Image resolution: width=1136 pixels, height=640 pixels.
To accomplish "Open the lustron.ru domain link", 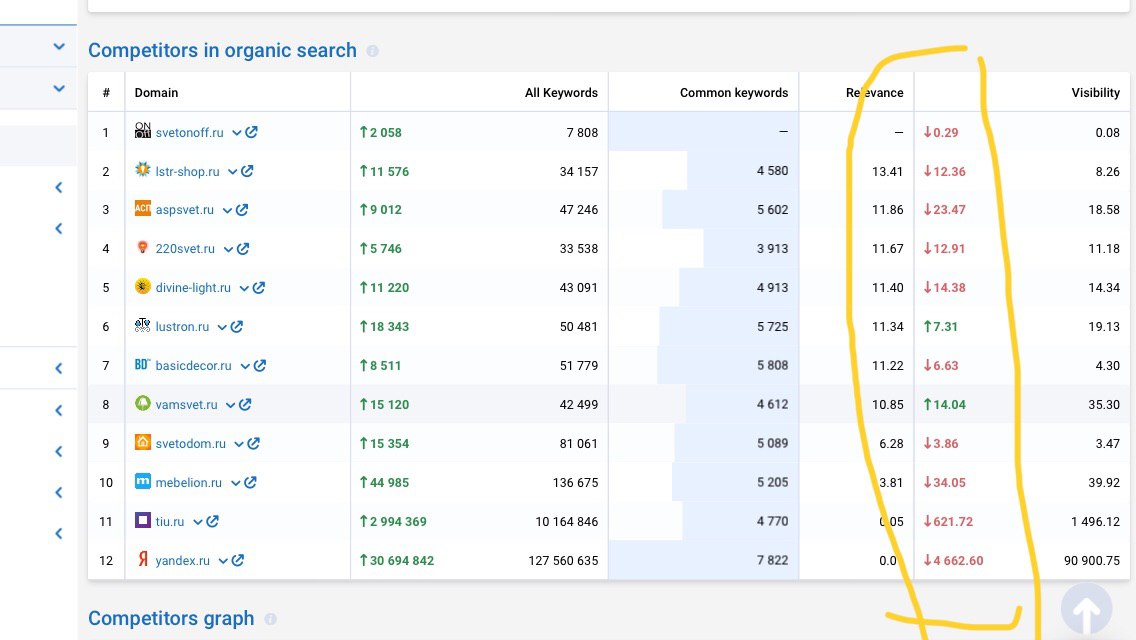I will point(182,327).
